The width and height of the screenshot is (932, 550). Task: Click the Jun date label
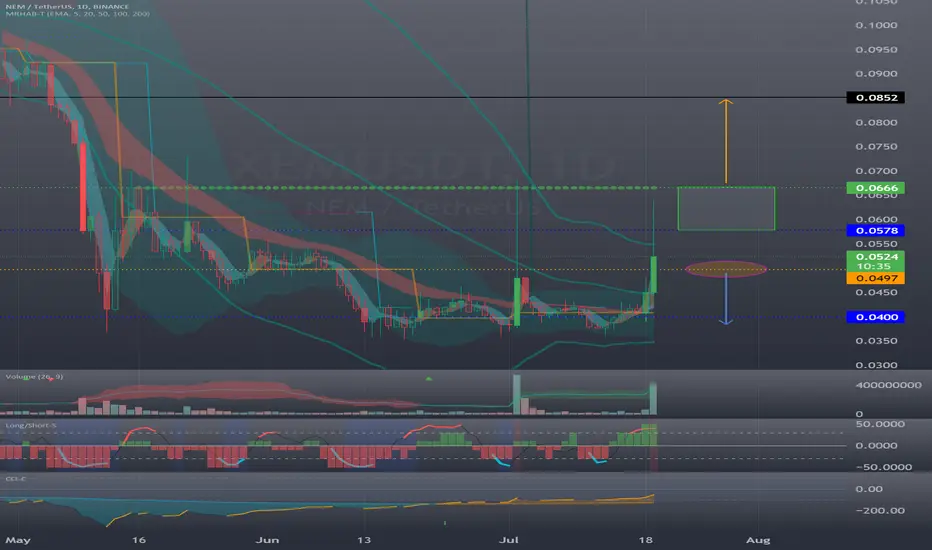267,540
